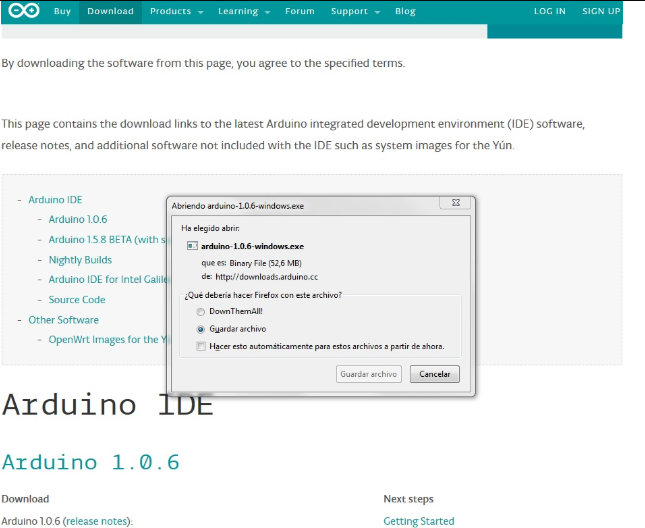Screen dimensions: 645x528
Task: Open OpenWrt Images for the Yún link
Action: click(108, 340)
